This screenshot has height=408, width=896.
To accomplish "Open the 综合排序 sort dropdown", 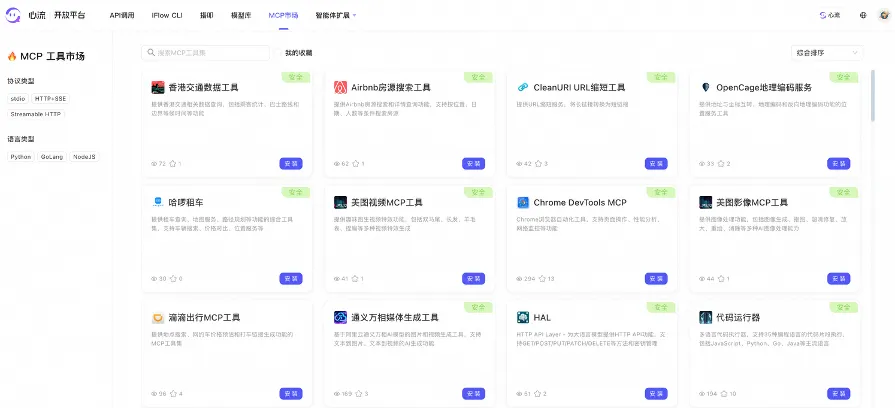I will tap(826, 52).
